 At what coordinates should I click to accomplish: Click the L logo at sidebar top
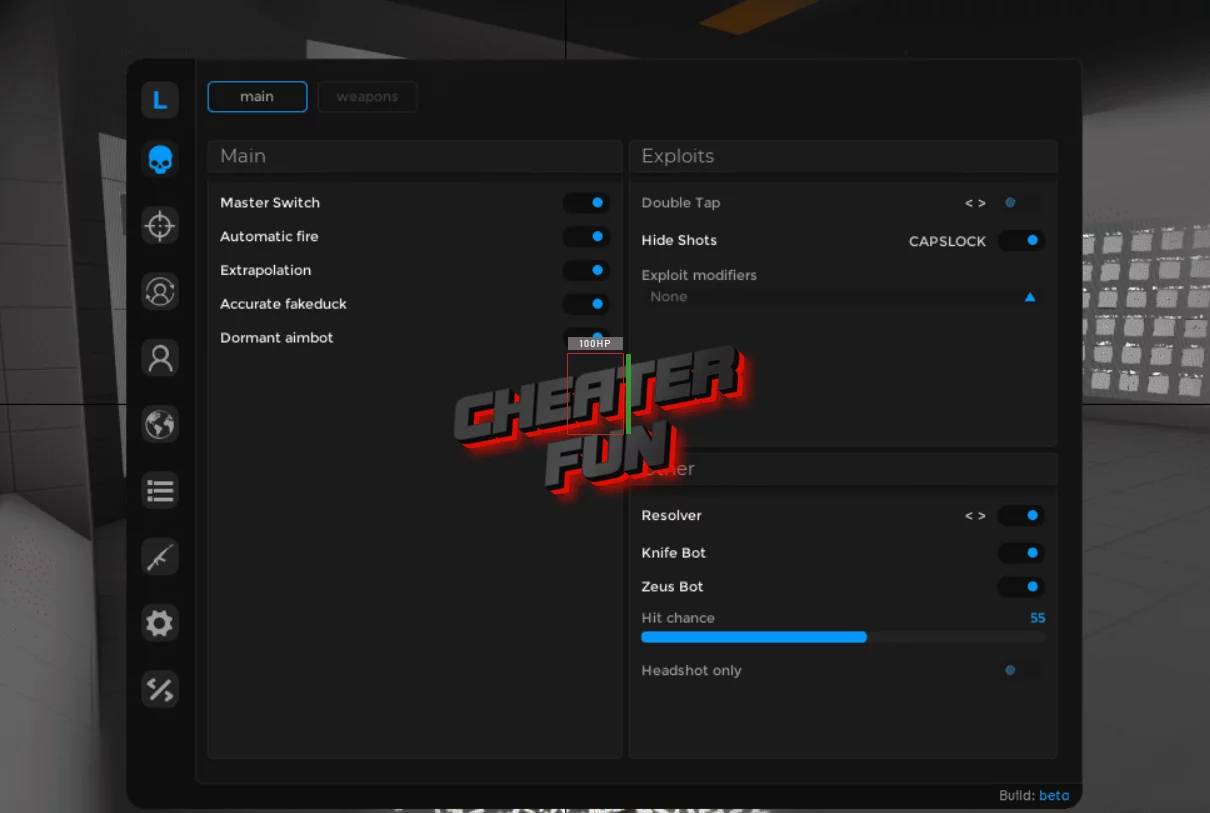159,99
